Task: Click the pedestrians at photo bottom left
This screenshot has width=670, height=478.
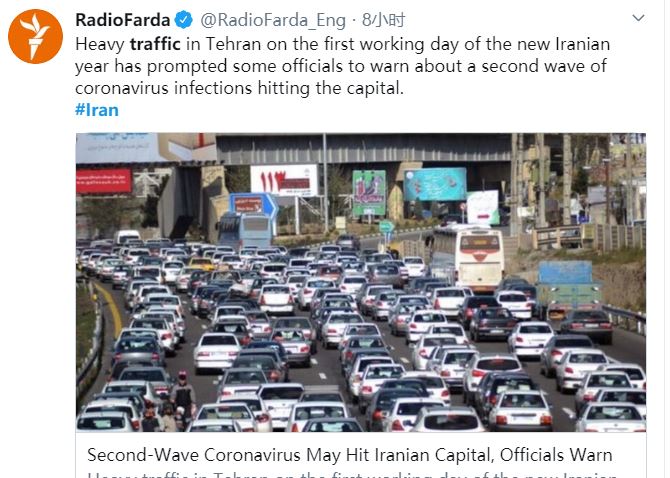Action: 169,403
